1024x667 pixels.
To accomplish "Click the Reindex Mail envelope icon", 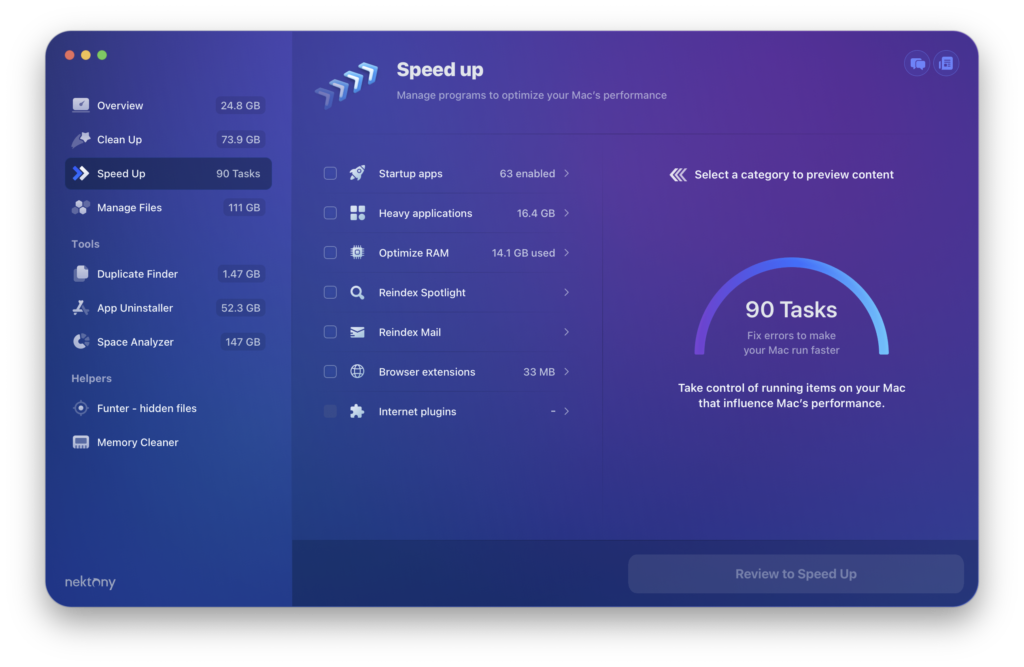I will [x=357, y=333].
